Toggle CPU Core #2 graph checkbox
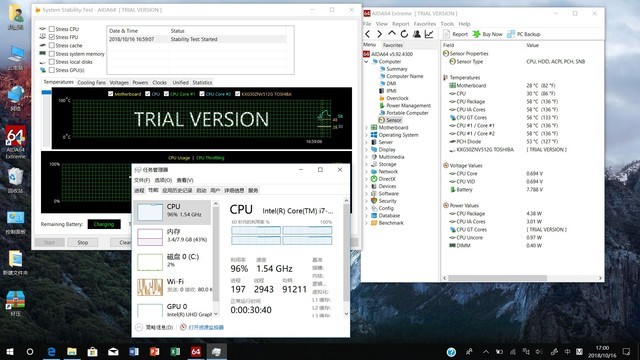The image size is (640, 360). point(202,94)
